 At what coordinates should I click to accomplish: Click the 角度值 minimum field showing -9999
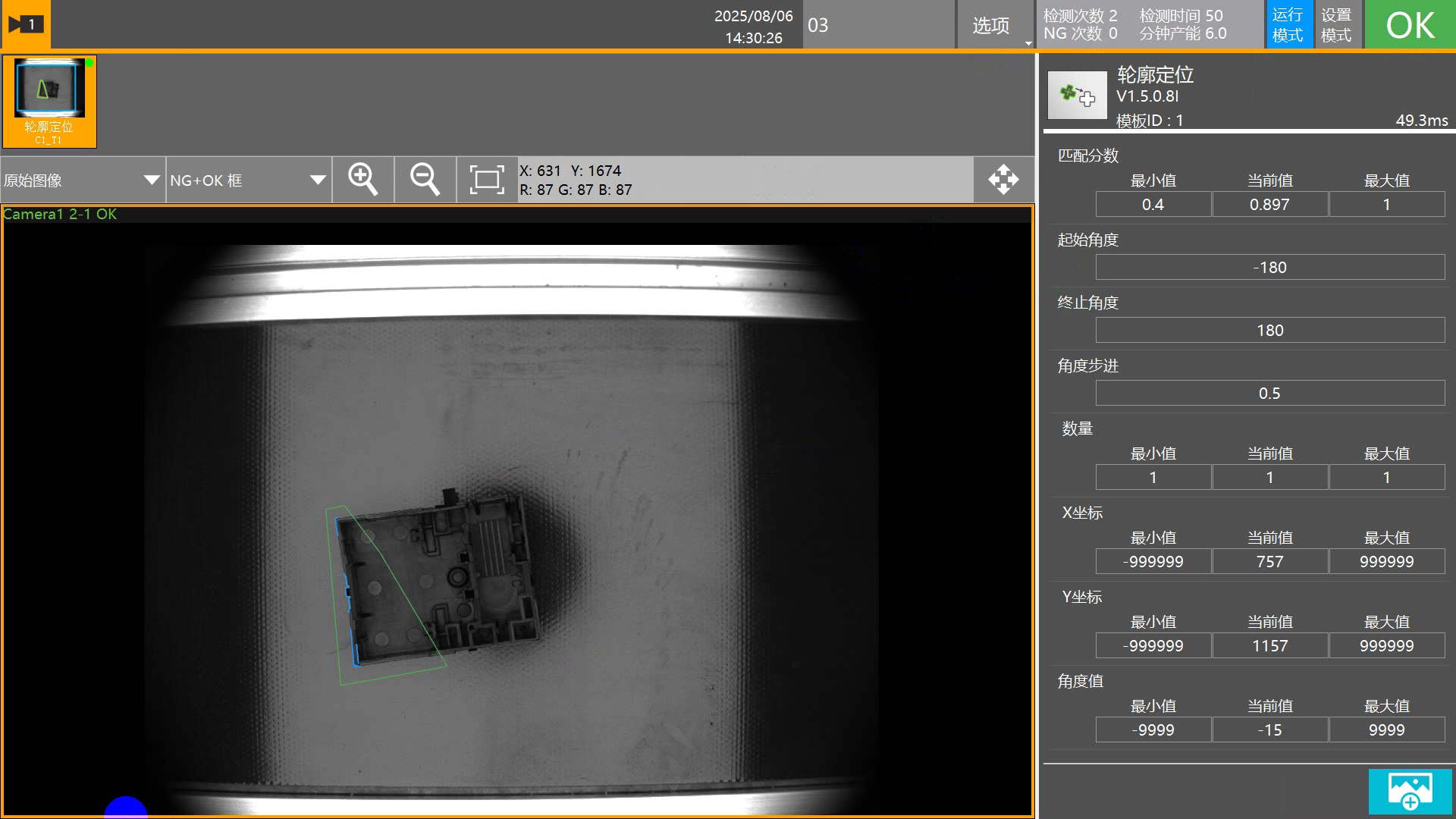click(x=1153, y=730)
